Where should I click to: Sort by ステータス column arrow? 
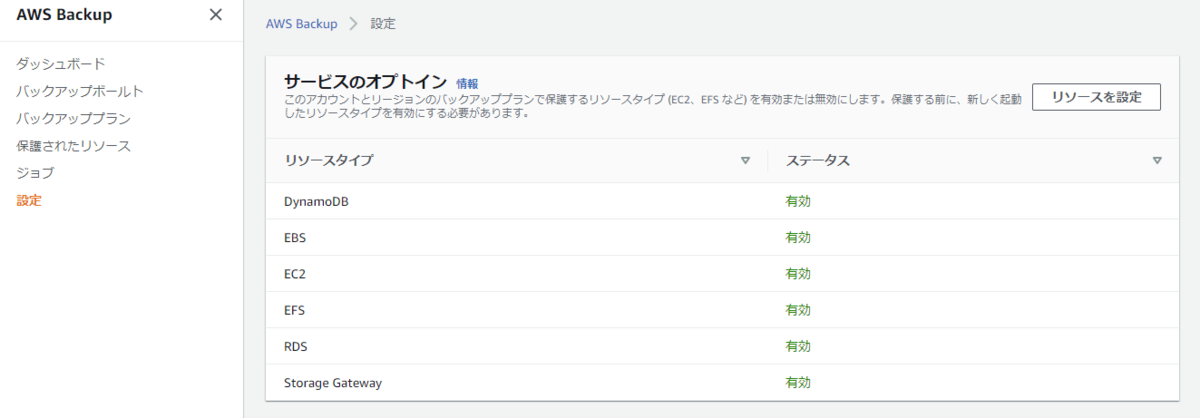point(1157,160)
